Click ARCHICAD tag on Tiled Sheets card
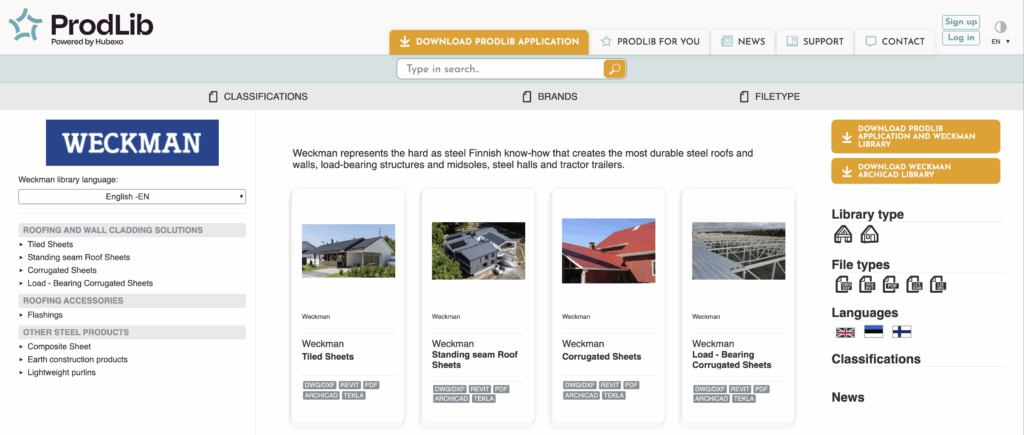 click(x=321, y=396)
